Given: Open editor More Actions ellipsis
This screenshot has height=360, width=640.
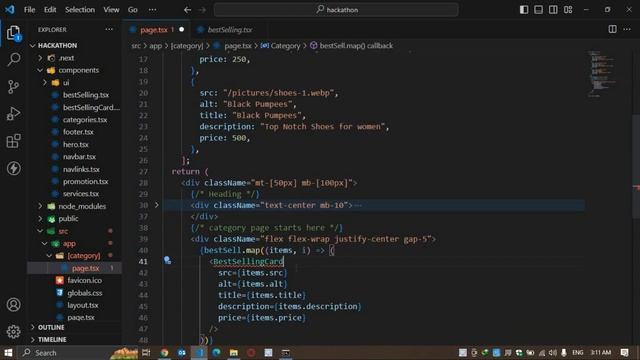Looking at the screenshot, I should [627, 29].
